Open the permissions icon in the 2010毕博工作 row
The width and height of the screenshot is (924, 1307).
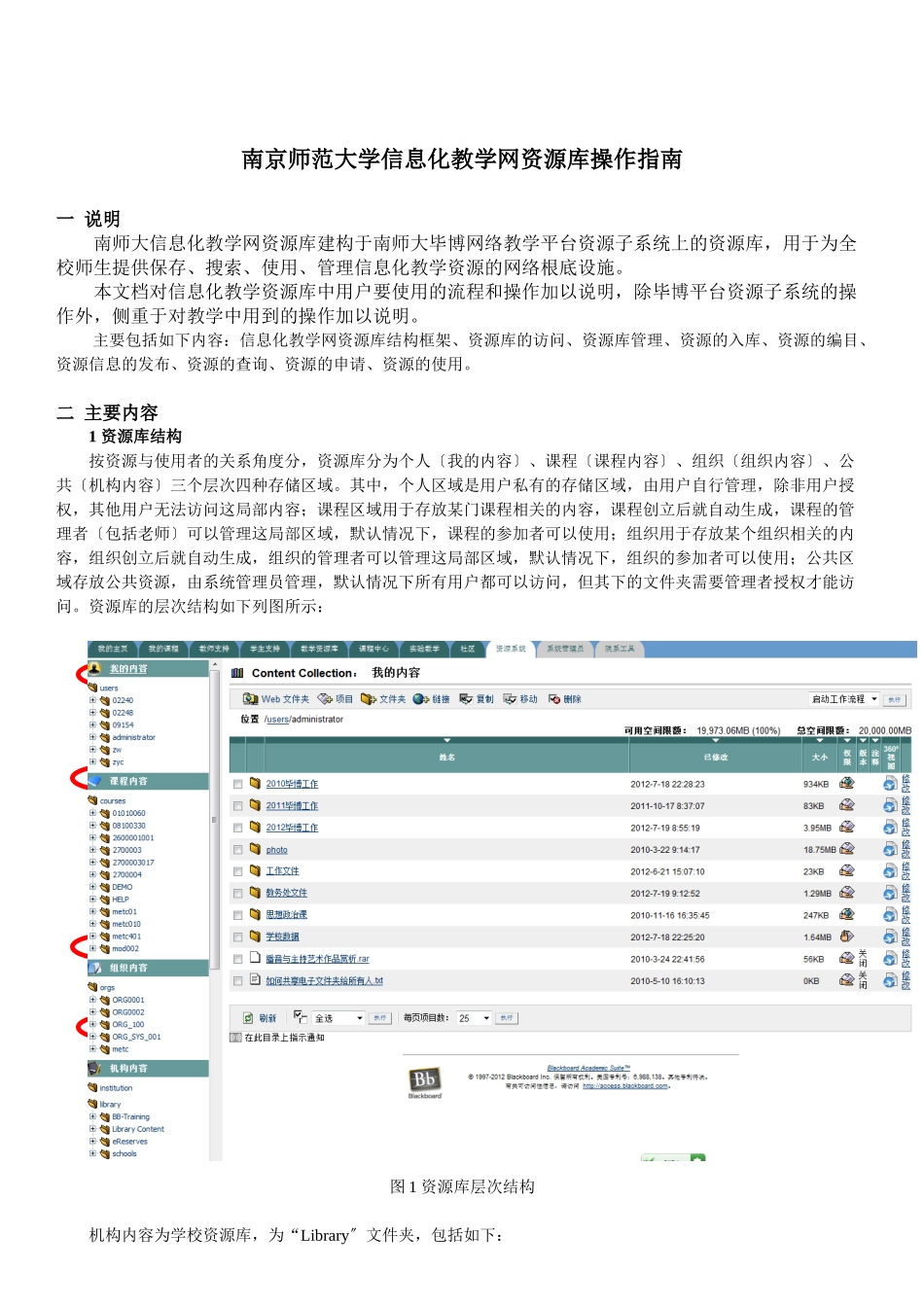tap(847, 783)
